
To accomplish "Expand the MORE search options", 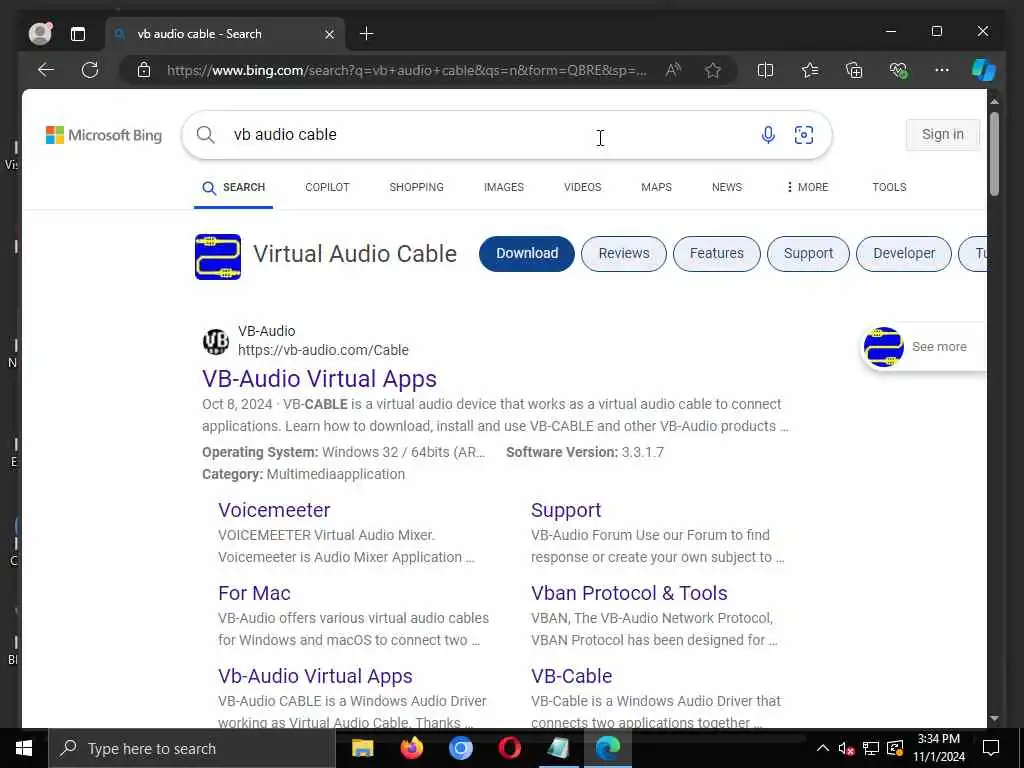I will click(807, 187).
